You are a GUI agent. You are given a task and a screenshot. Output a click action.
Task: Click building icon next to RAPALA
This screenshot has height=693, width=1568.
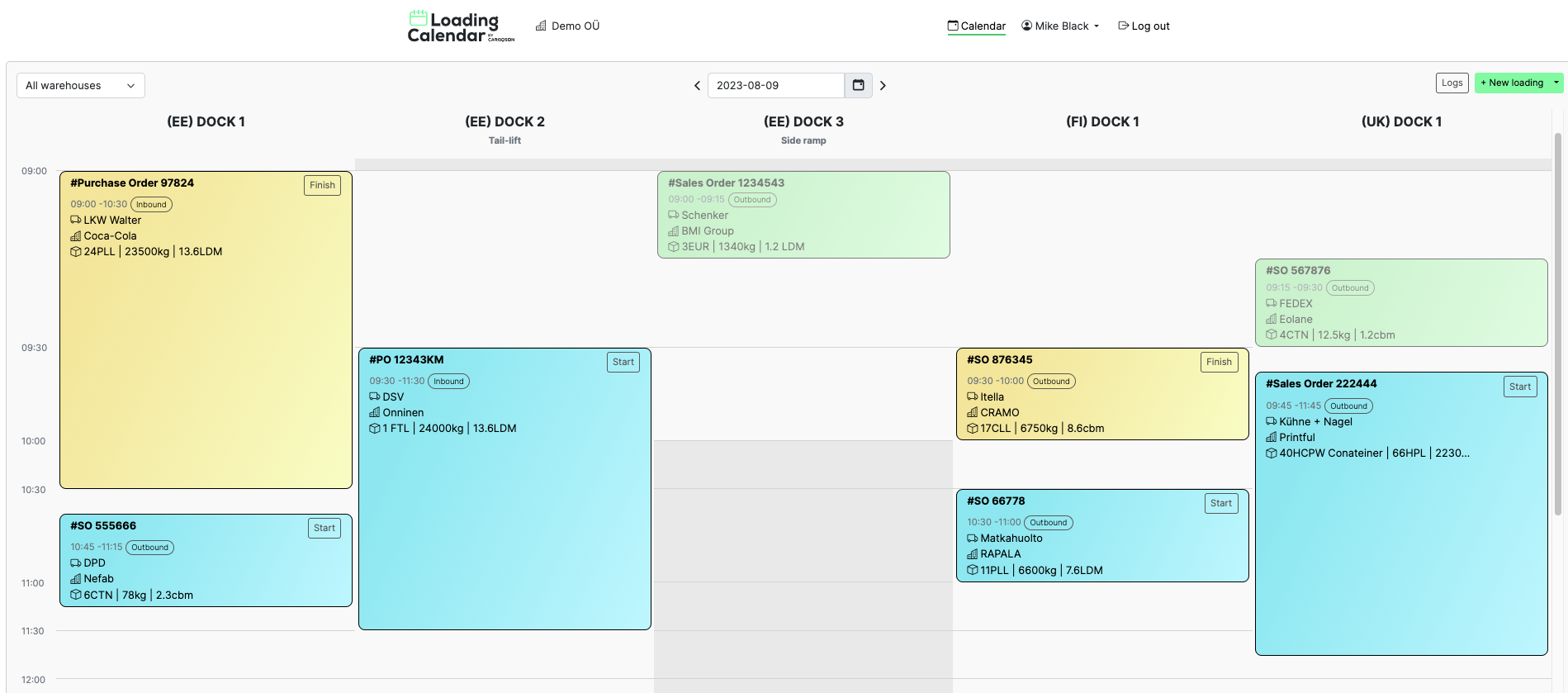(x=973, y=553)
